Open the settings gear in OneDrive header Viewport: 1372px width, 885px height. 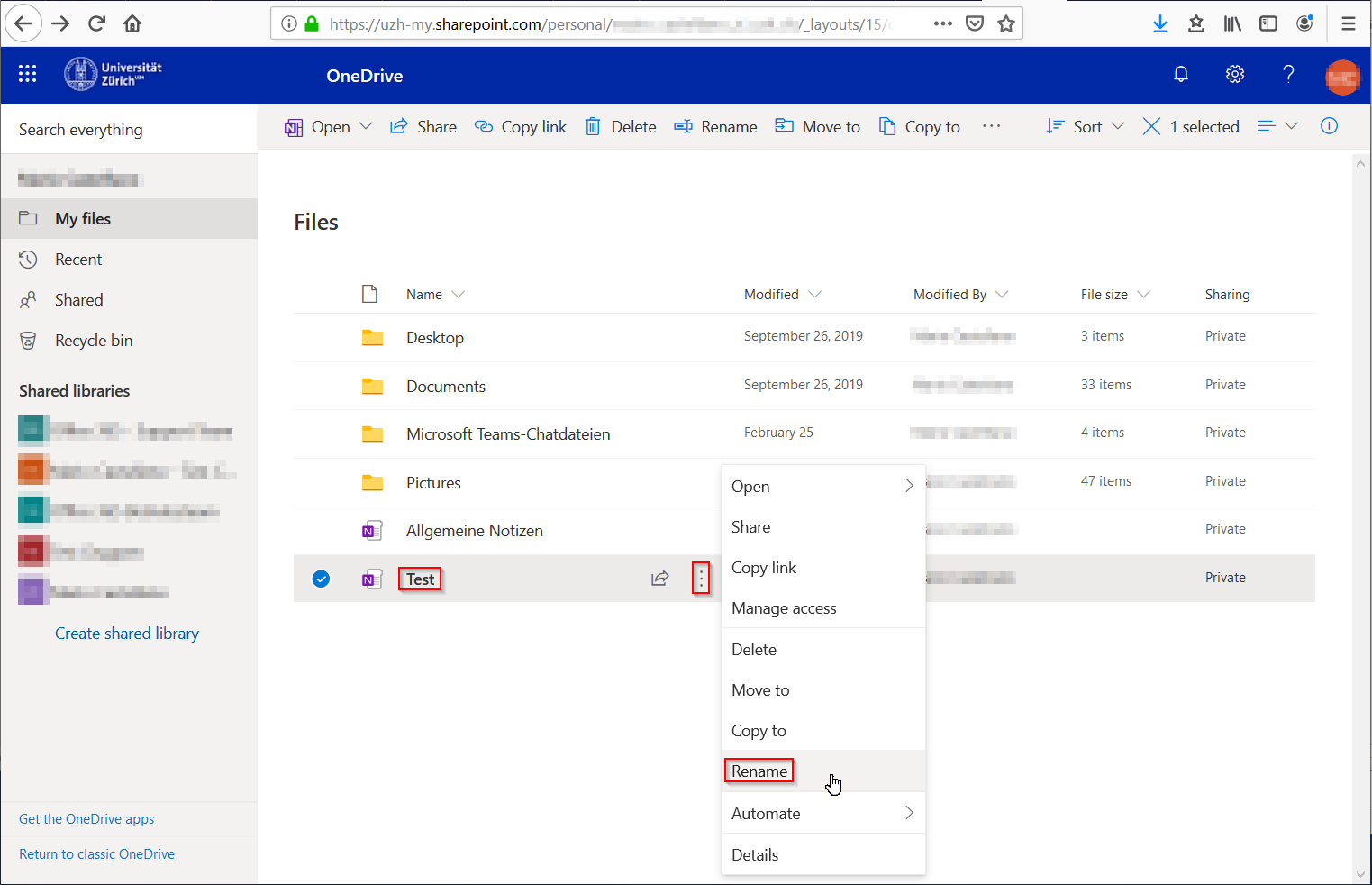coord(1235,75)
